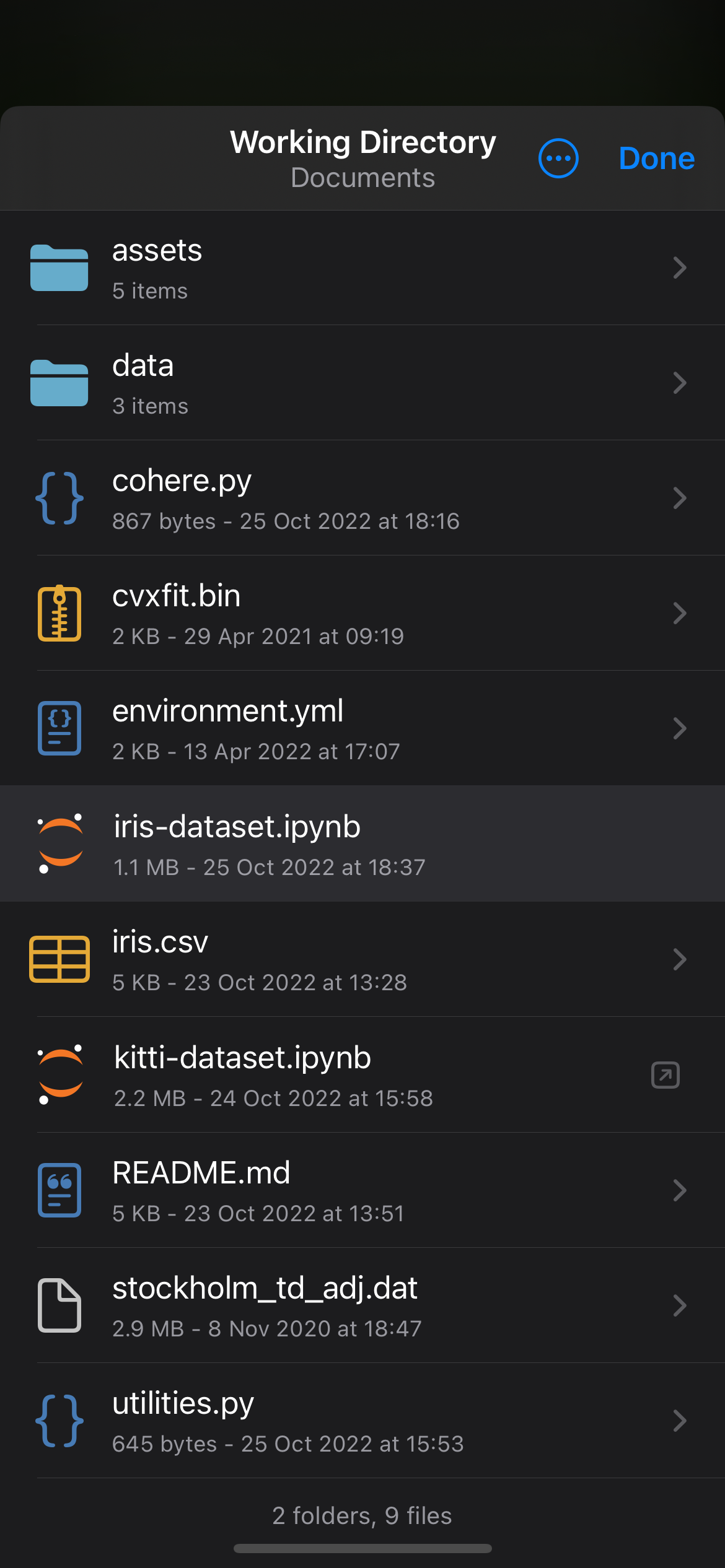The height and width of the screenshot is (1568, 725).
Task: Select the kitti-dataset.ipynb notebook name
Action: pos(242,1057)
